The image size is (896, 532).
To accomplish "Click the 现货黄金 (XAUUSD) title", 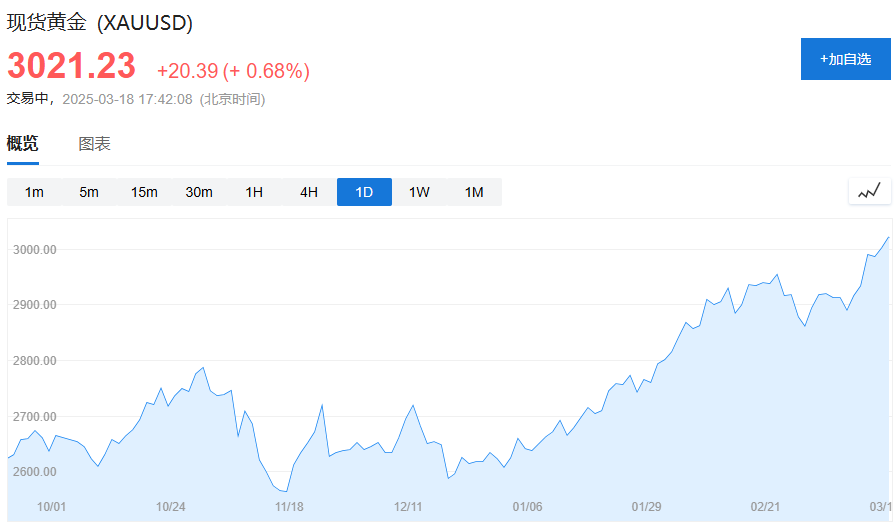I will [100, 22].
